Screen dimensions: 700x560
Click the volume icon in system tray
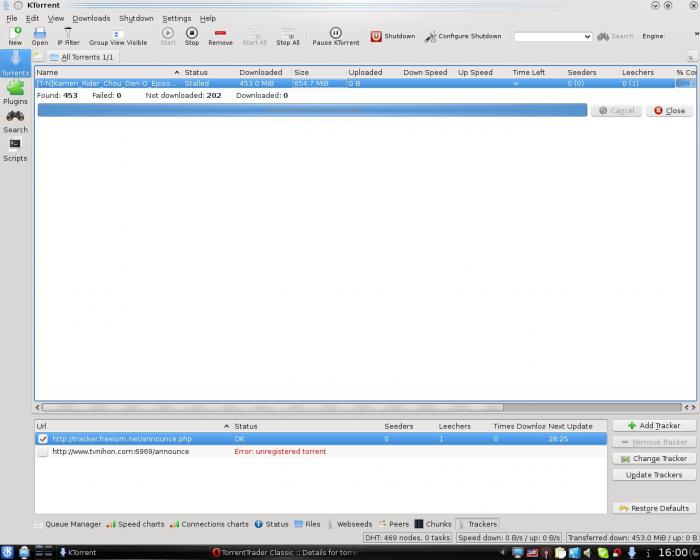tap(587, 553)
